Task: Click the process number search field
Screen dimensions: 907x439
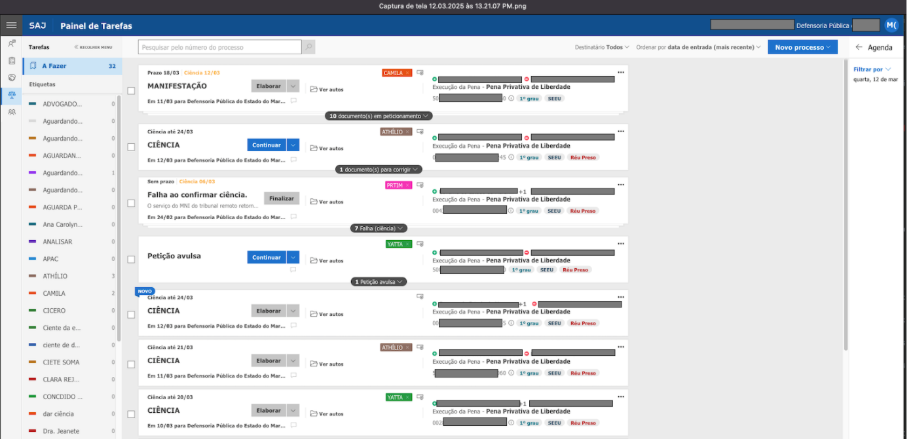Action: [219, 46]
